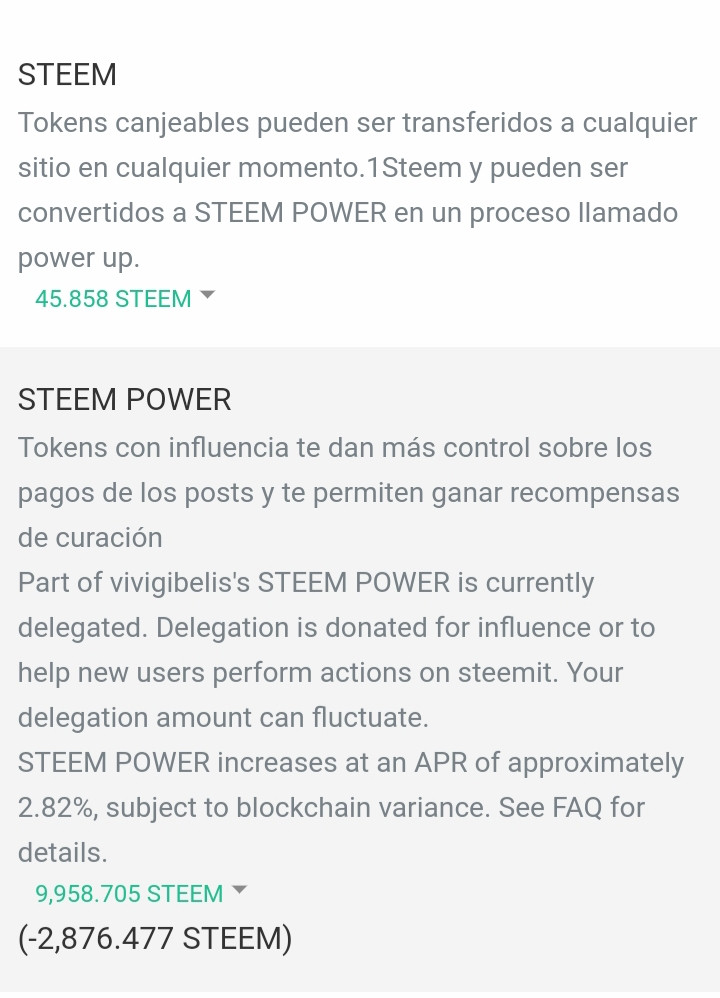Click 'delegation amount can fluctuate.' line
The image size is (720, 998).
click(223, 717)
